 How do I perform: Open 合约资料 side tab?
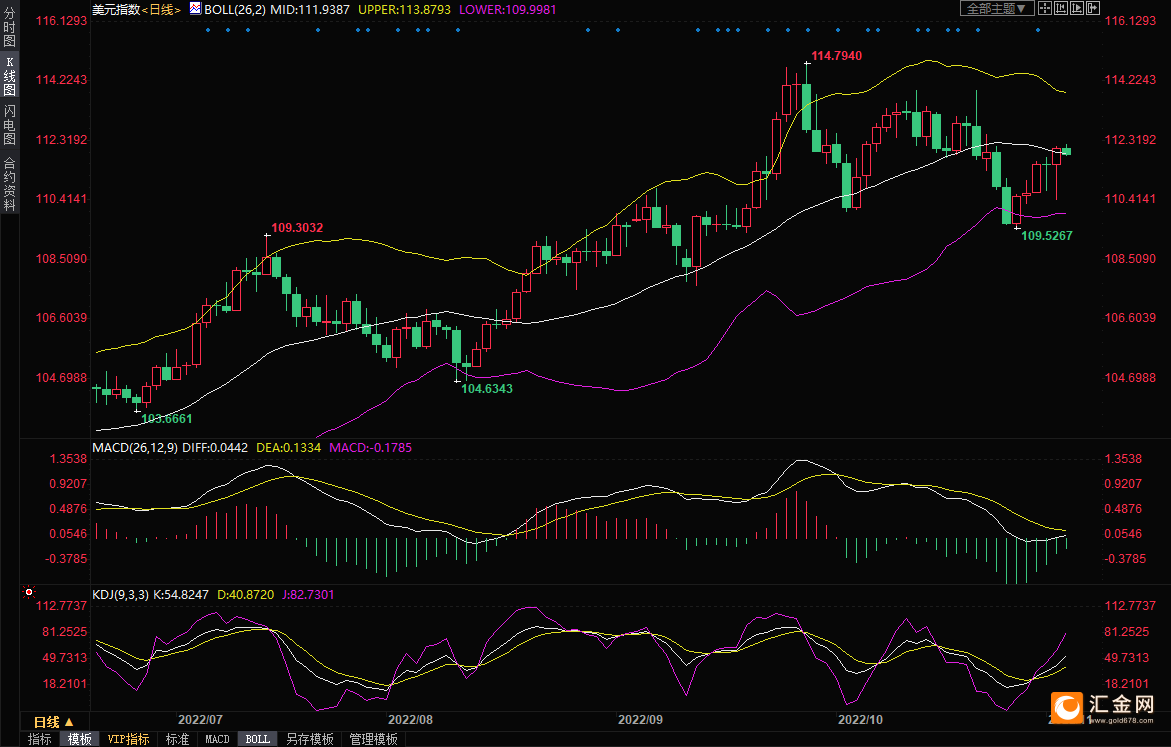tap(9, 184)
